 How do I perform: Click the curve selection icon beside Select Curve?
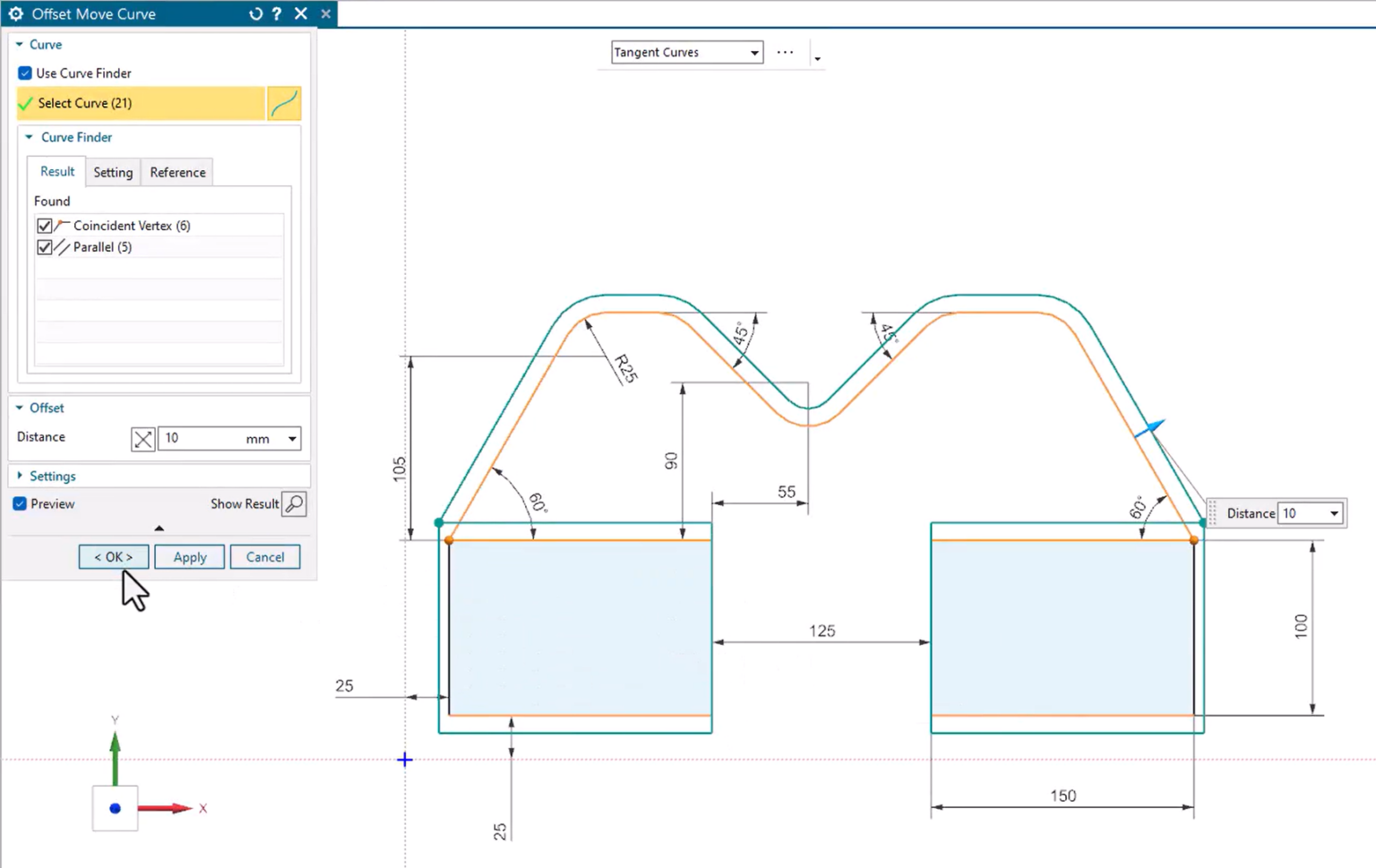tap(284, 103)
